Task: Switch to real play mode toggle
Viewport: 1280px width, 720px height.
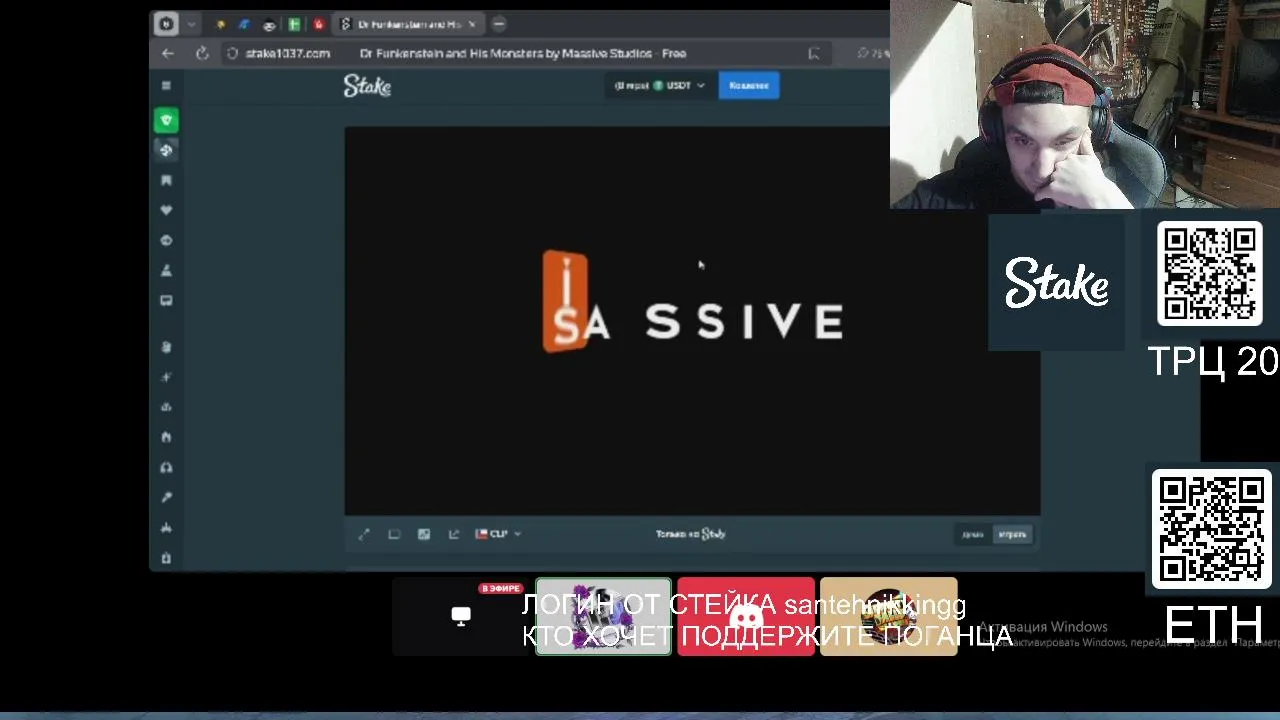Action: (x=1012, y=534)
